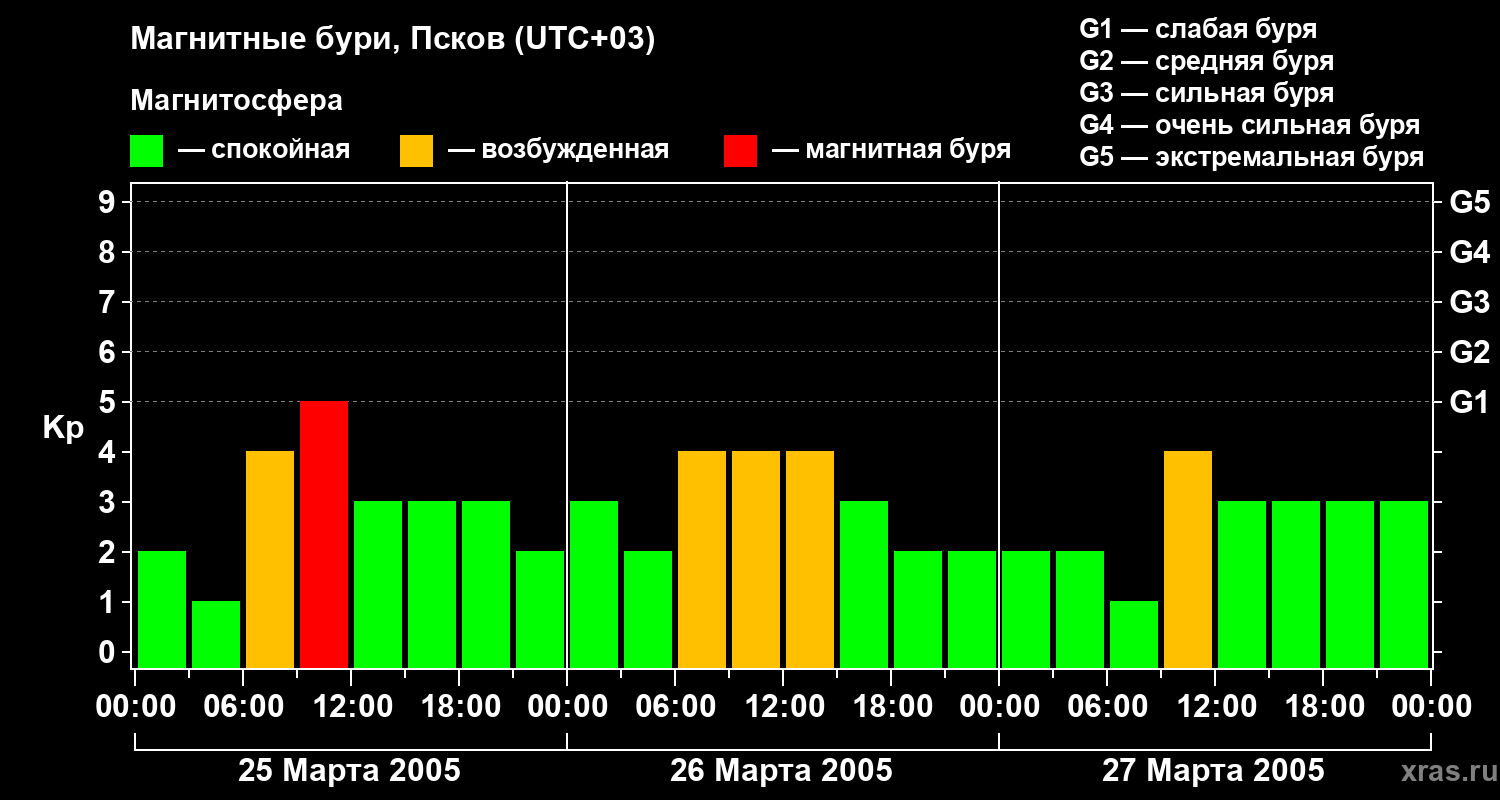Select the '27 Марта 2005' date label

[1213, 771]
